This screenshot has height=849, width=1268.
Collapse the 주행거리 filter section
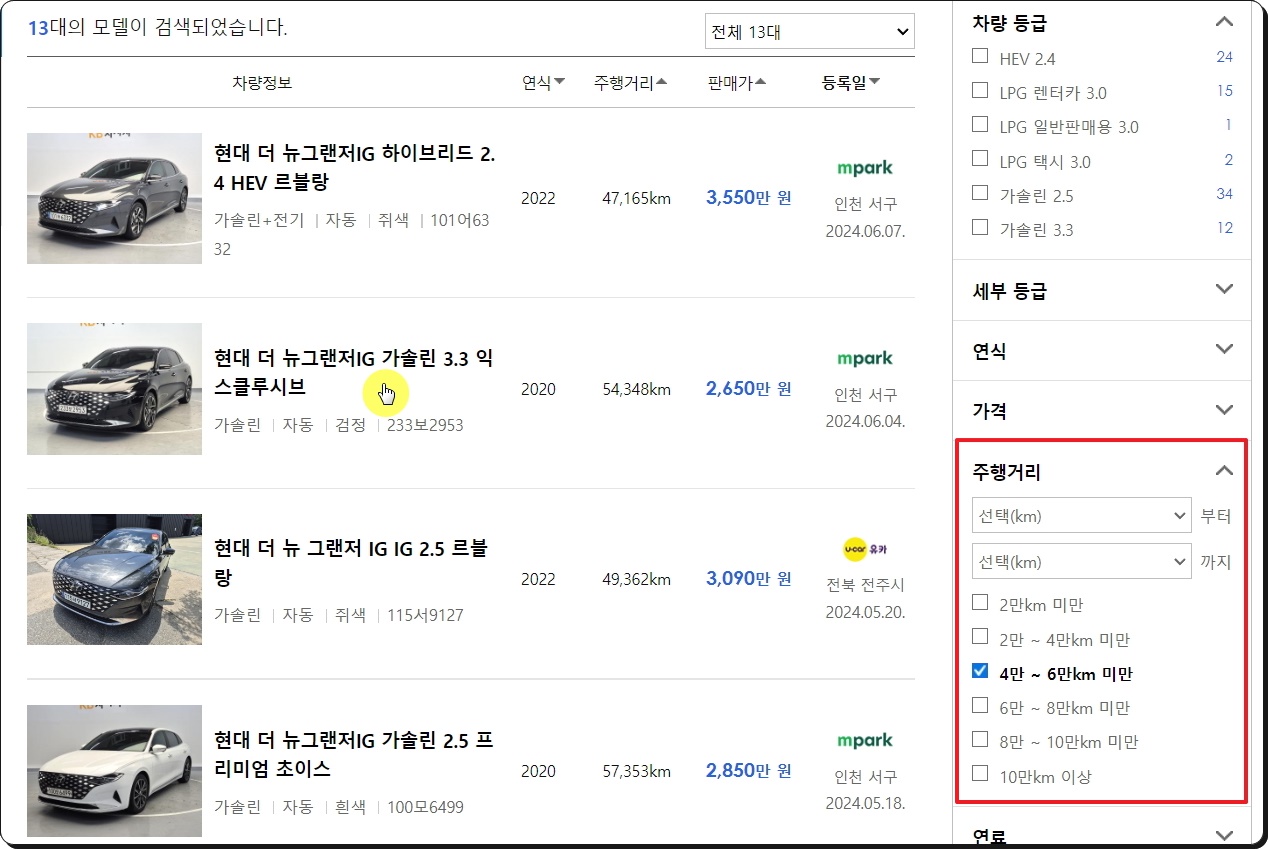click(x=1224, y=471)
